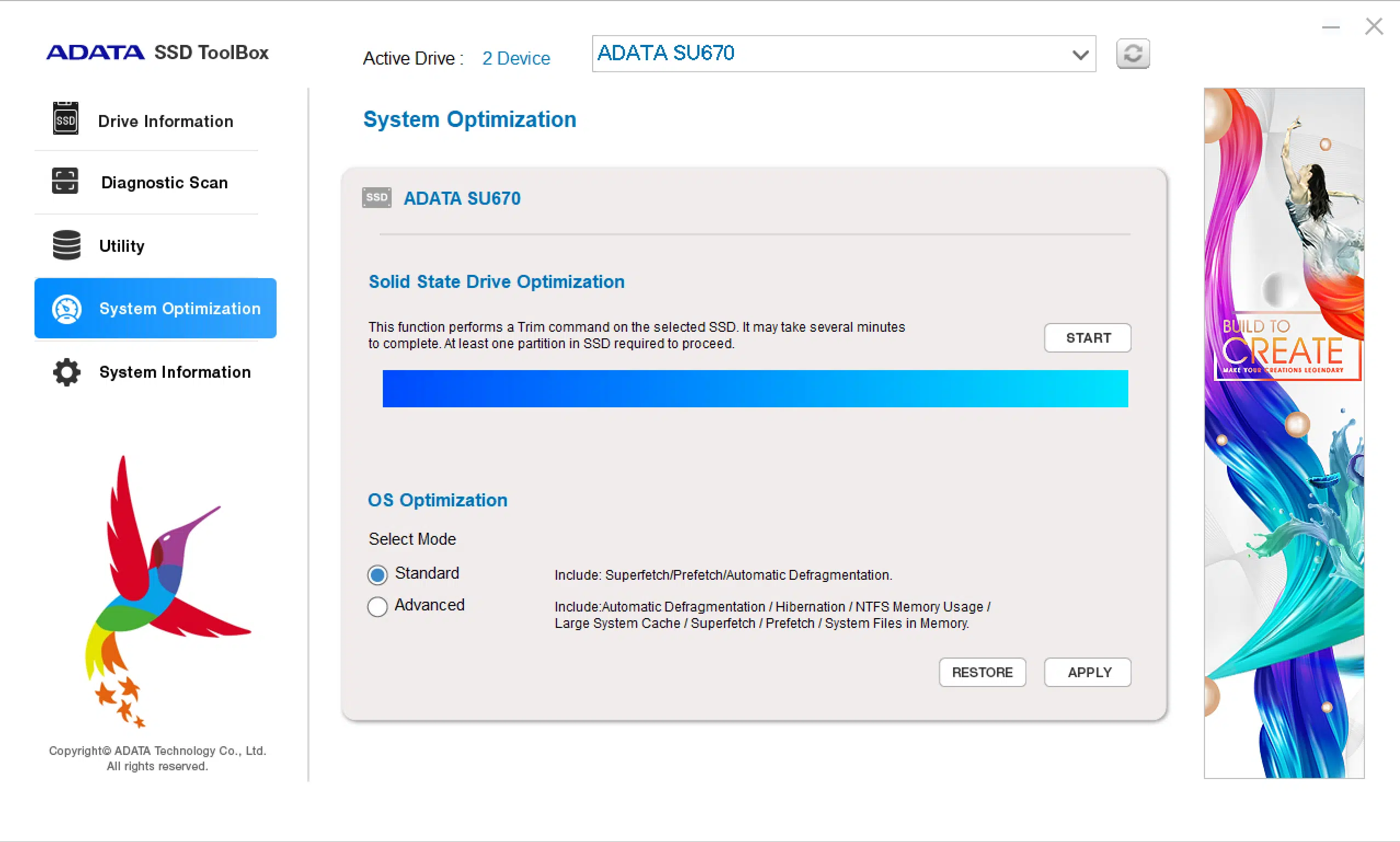Refresh the drive list
Image resolution: width=1400 pixels, height=842 pixels.
[1133, 54]
